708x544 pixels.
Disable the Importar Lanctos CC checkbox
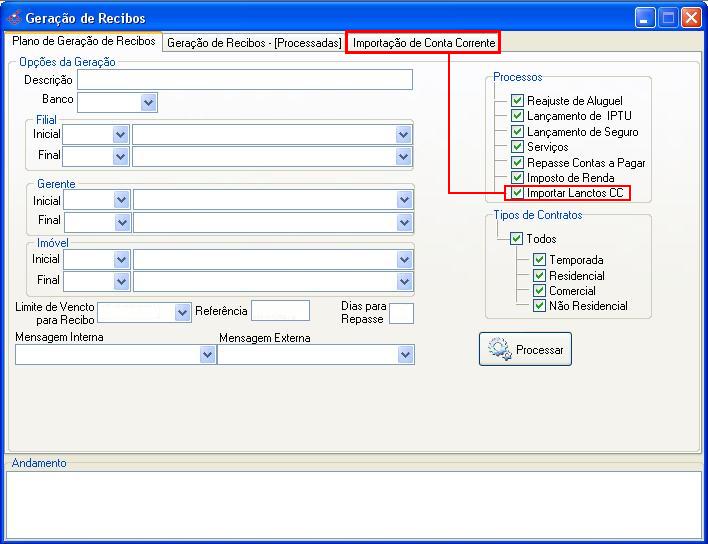point(517,193)
